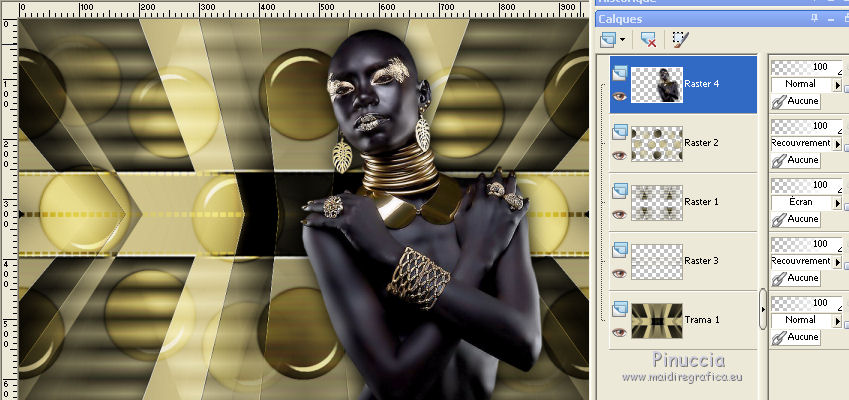Select the Raster 4 layer name
The width and height of the screenshot is (849, 400).
coord(701,84)
